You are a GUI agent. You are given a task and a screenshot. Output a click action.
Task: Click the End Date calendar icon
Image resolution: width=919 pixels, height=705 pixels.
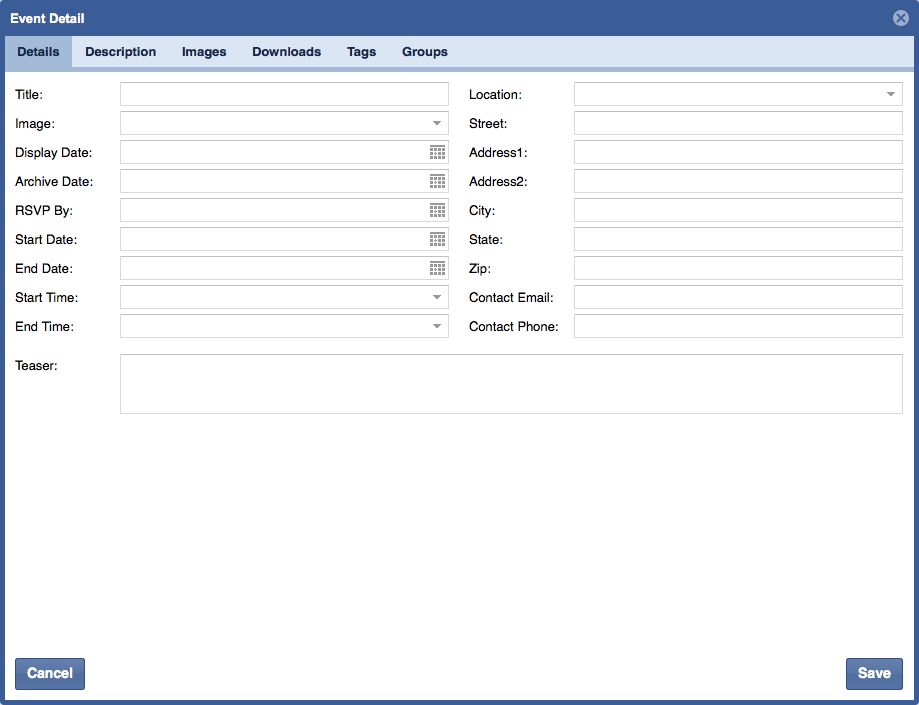(x=437, y=268)
